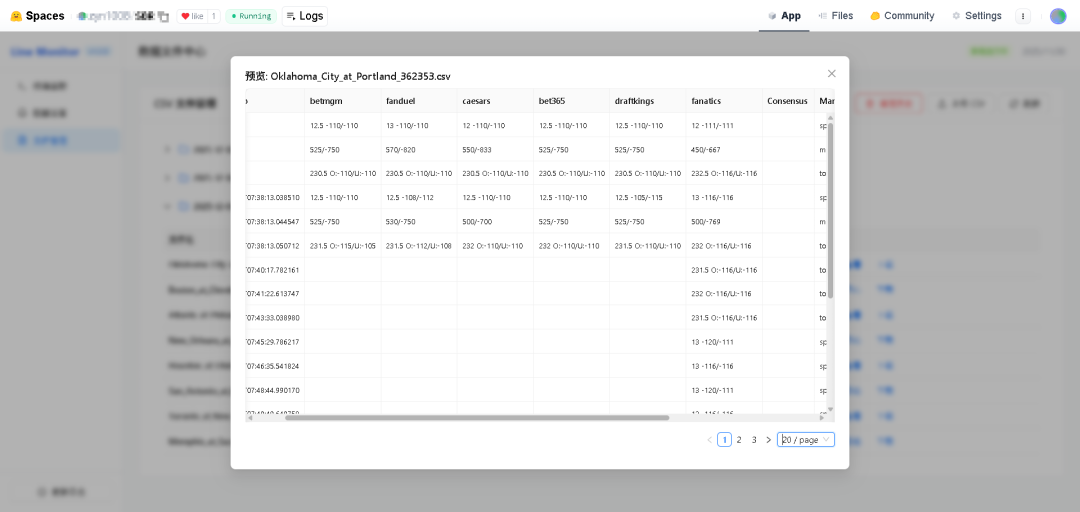
Task: Close the CSV preview dialog
Action: 831,74
